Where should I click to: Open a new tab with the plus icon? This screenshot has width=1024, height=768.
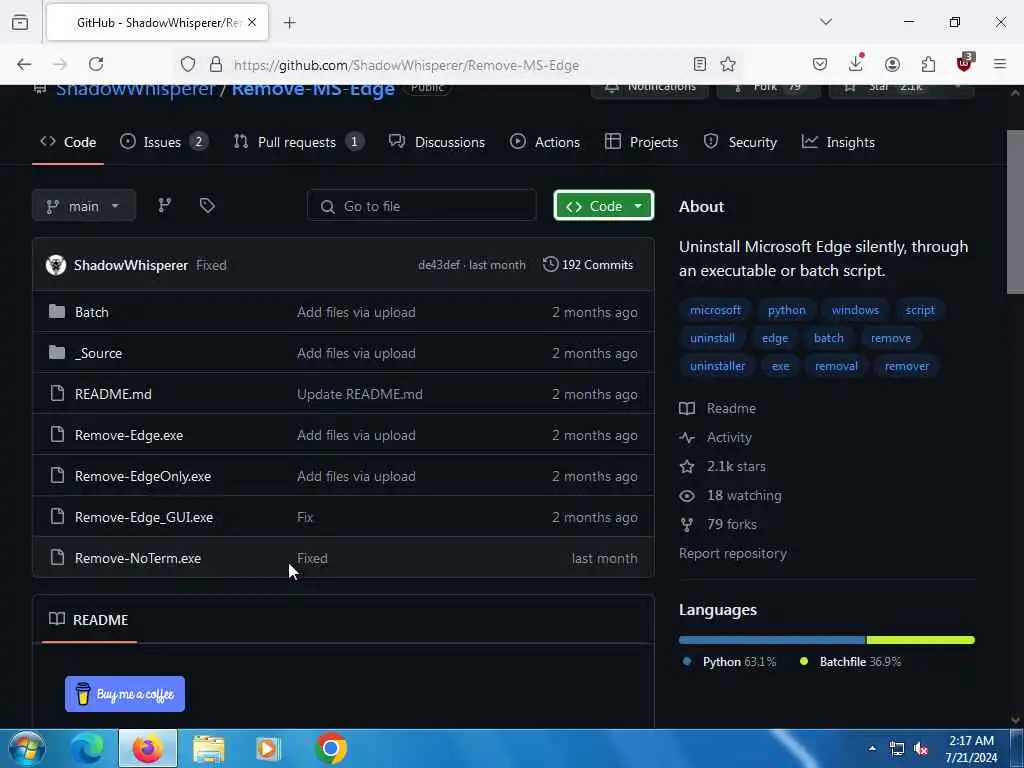[289, 23]
